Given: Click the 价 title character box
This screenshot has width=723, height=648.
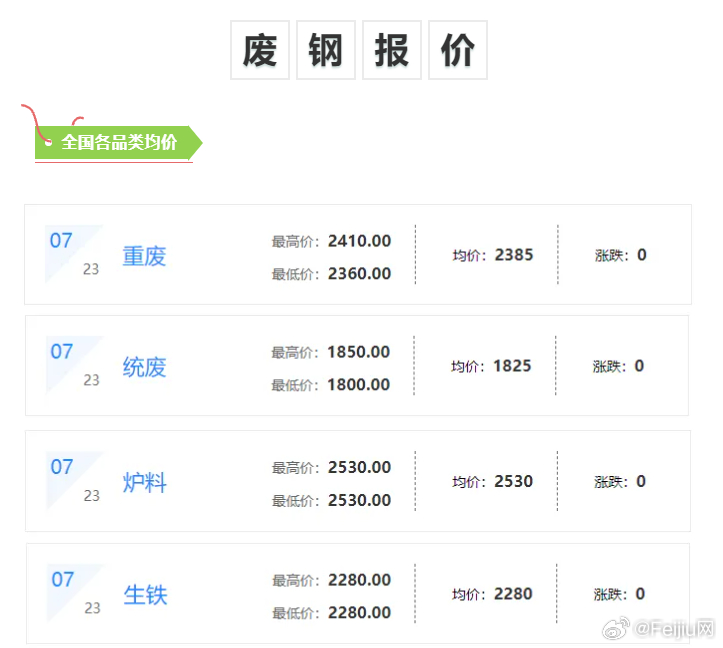Looking at the screenshot, I should pyautogui.click(x=458, y=50).
